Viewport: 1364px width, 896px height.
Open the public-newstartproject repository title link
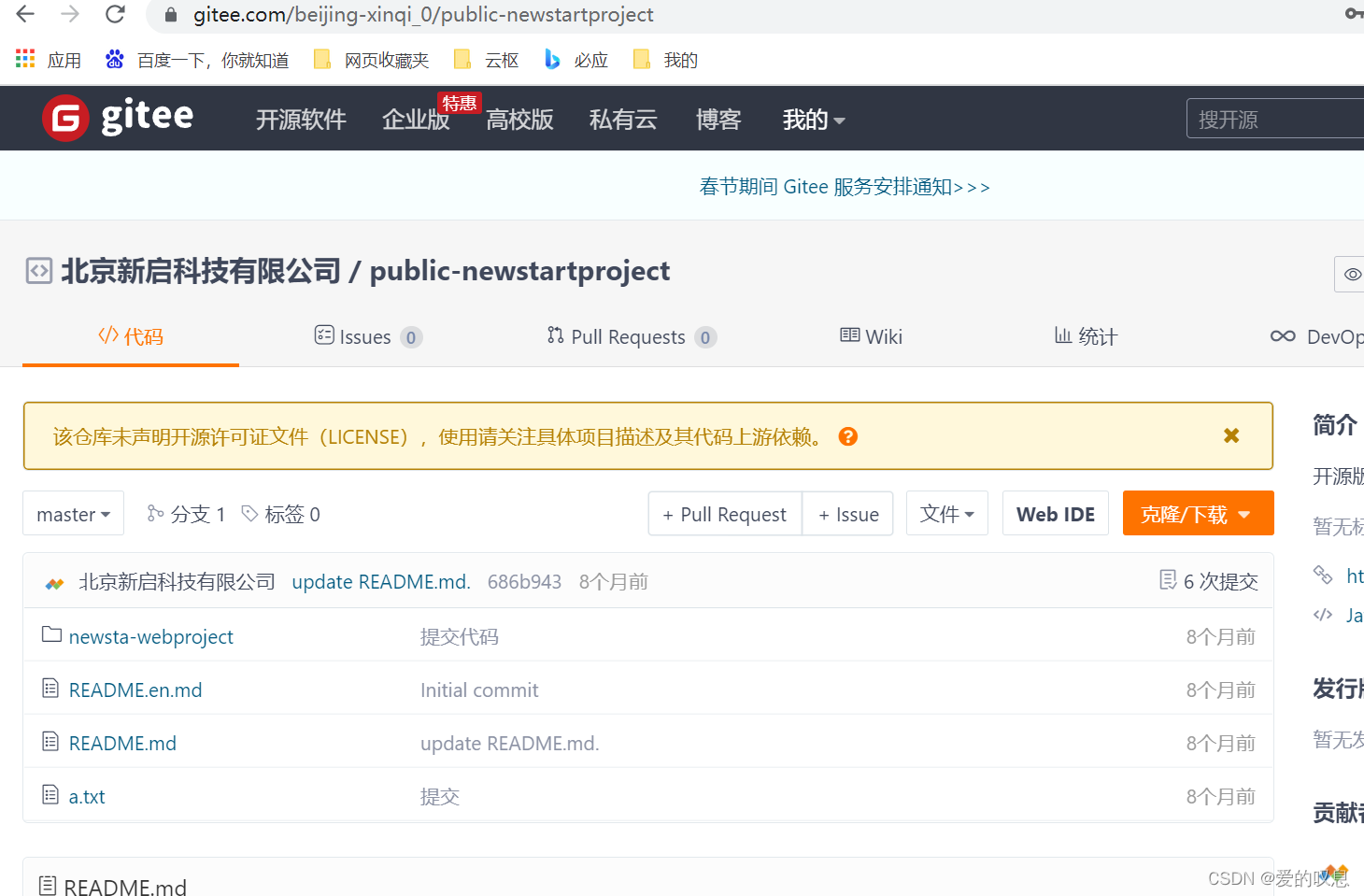click(x=519, y=271)
